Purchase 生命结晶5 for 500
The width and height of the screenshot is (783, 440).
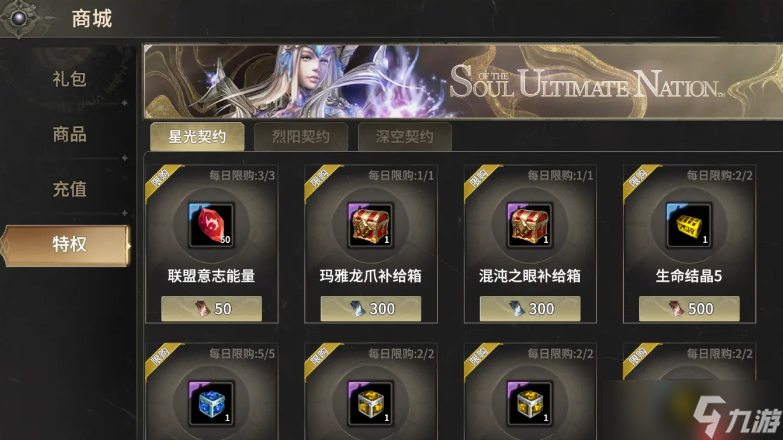coord(689,309)
